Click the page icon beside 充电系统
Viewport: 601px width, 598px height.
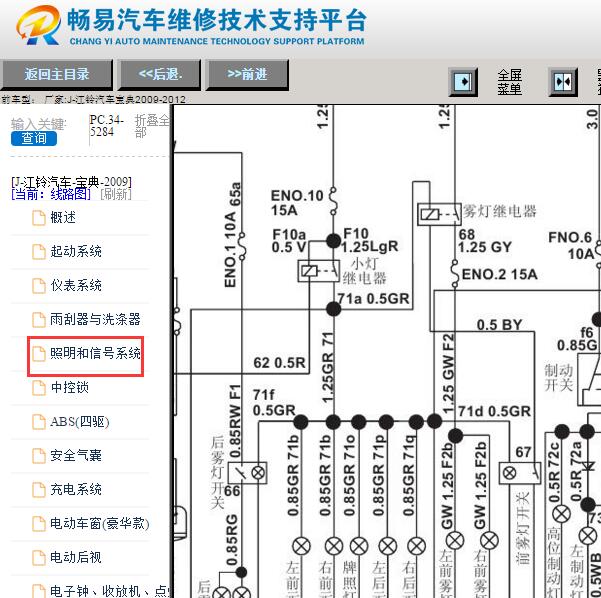pyautogui.click(x=39, y=490)
